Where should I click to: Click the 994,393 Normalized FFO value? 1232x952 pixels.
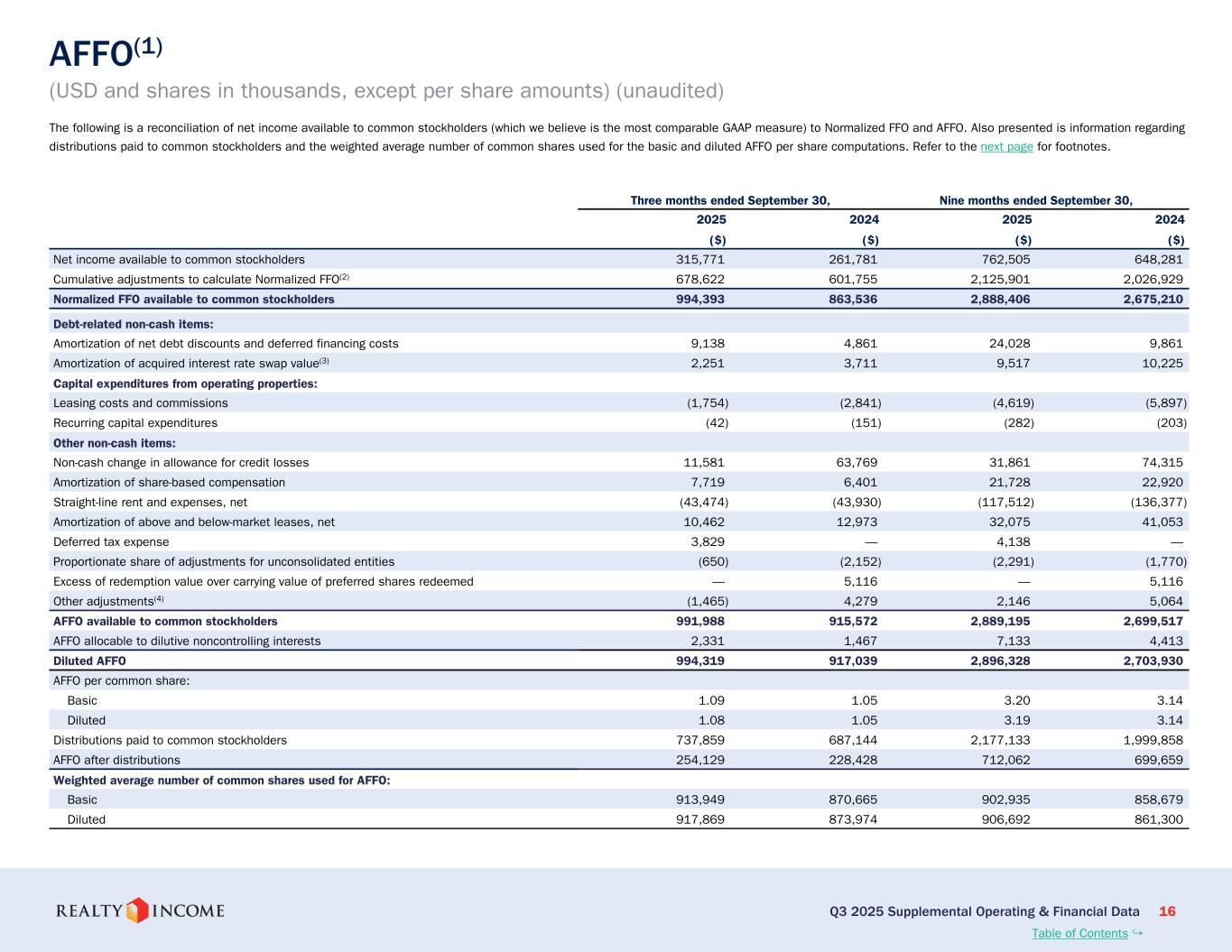click(x=697, y=300)
